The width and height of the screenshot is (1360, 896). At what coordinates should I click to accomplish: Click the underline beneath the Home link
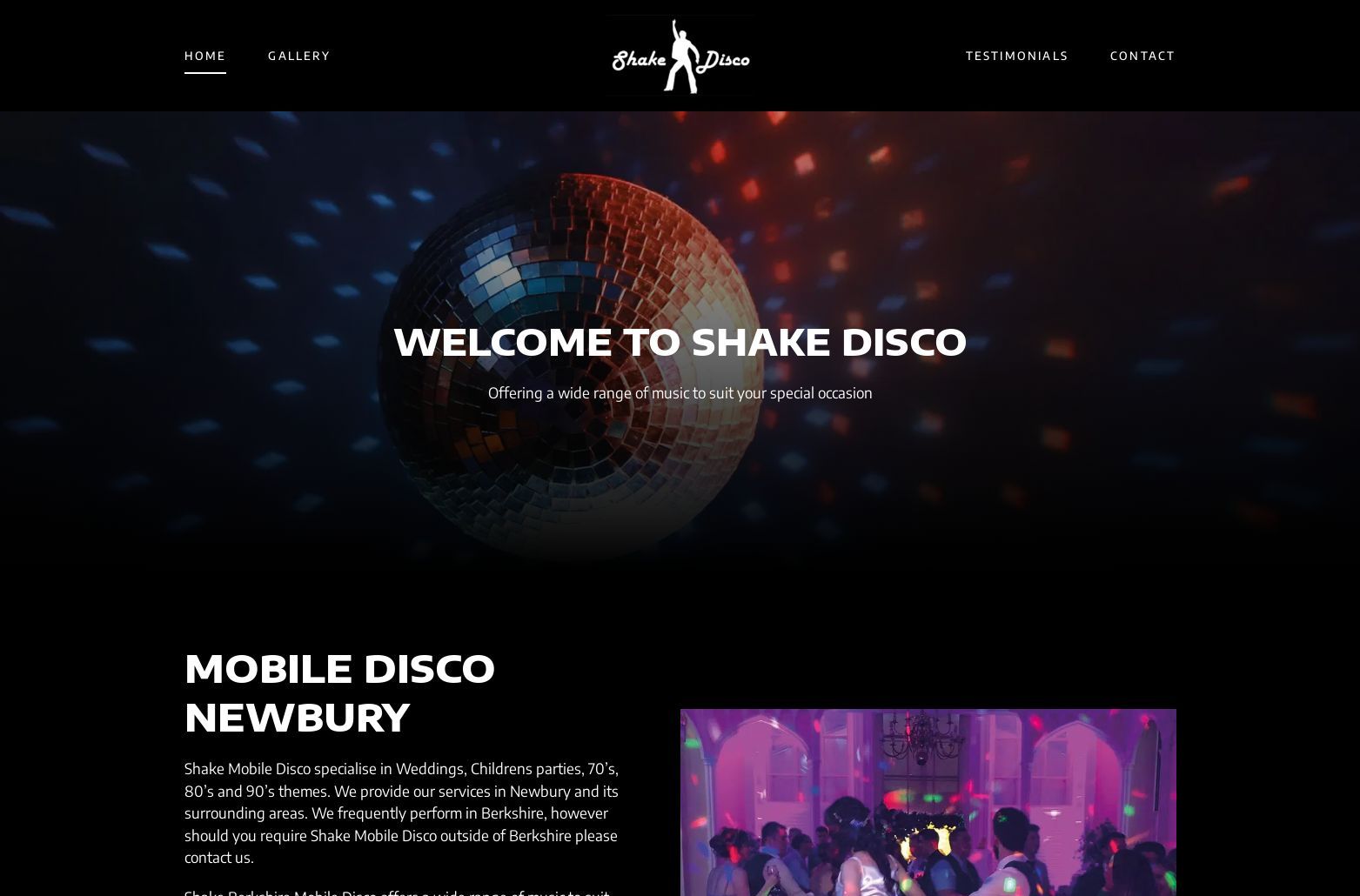click(205, 73)
